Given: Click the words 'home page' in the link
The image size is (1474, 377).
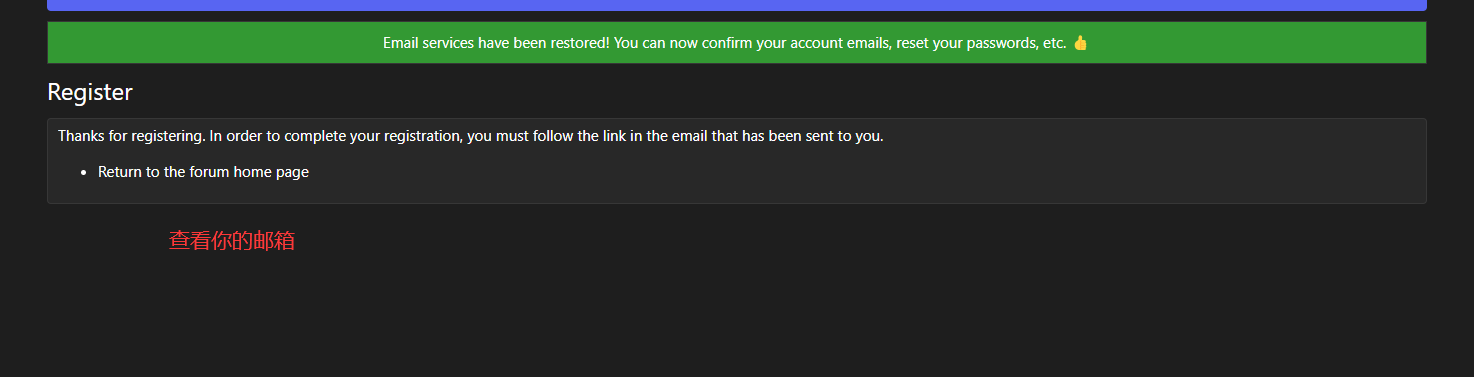Looking at the screenshot, I should [x=272, y=172].
